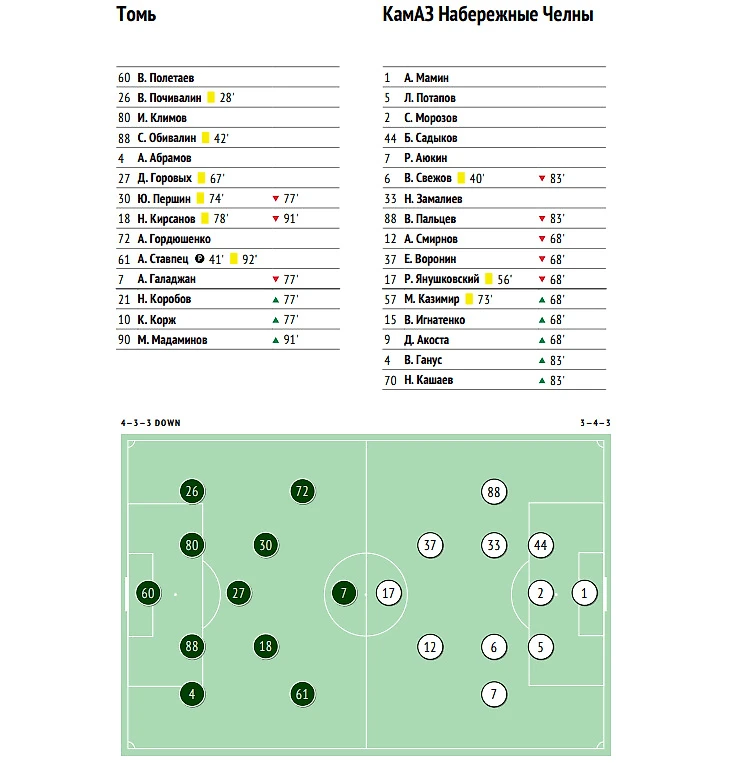Click goalkeeper marker 60 on the pitch
The image size is (730, 763).
[148, 593]
